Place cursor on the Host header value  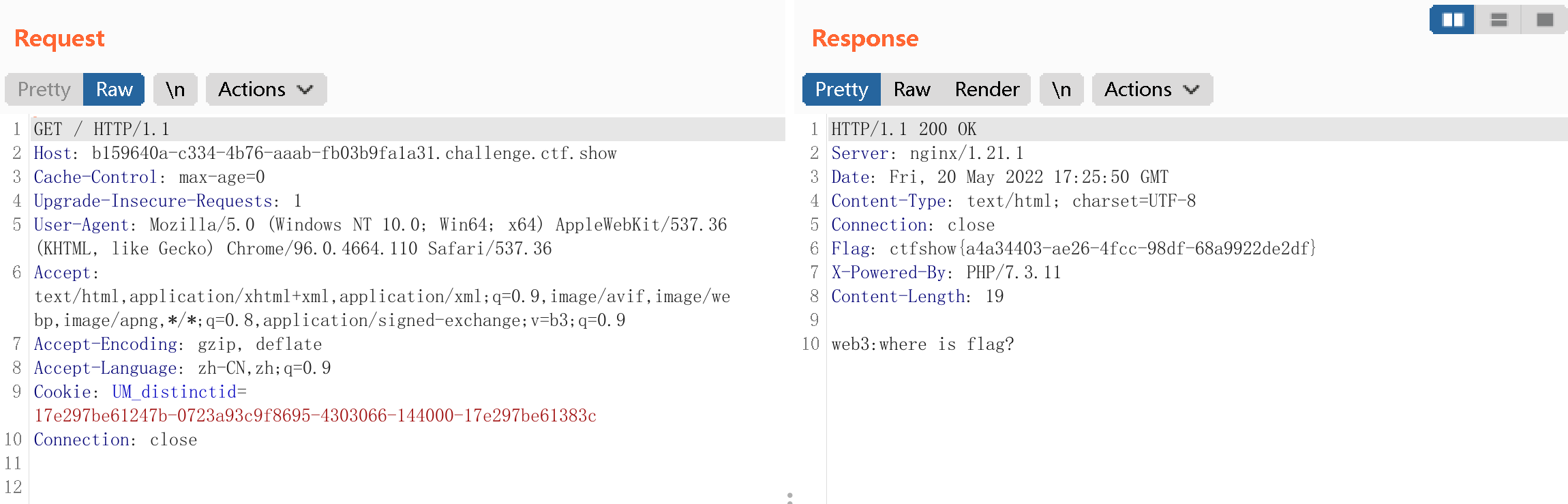click(354, 153)
